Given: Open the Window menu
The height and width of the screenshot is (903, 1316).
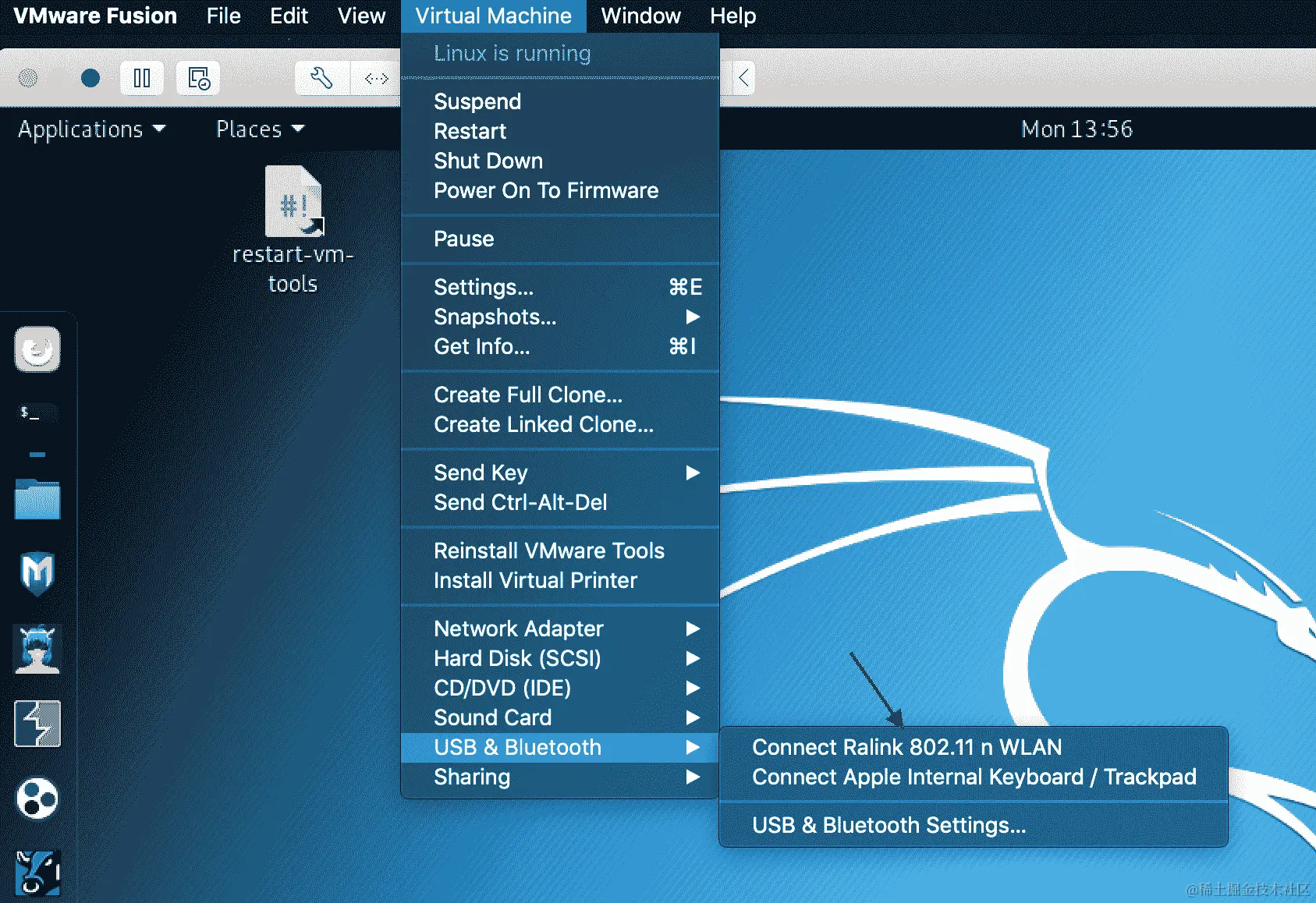Looking at the screenshot, I should click(640, 16).
